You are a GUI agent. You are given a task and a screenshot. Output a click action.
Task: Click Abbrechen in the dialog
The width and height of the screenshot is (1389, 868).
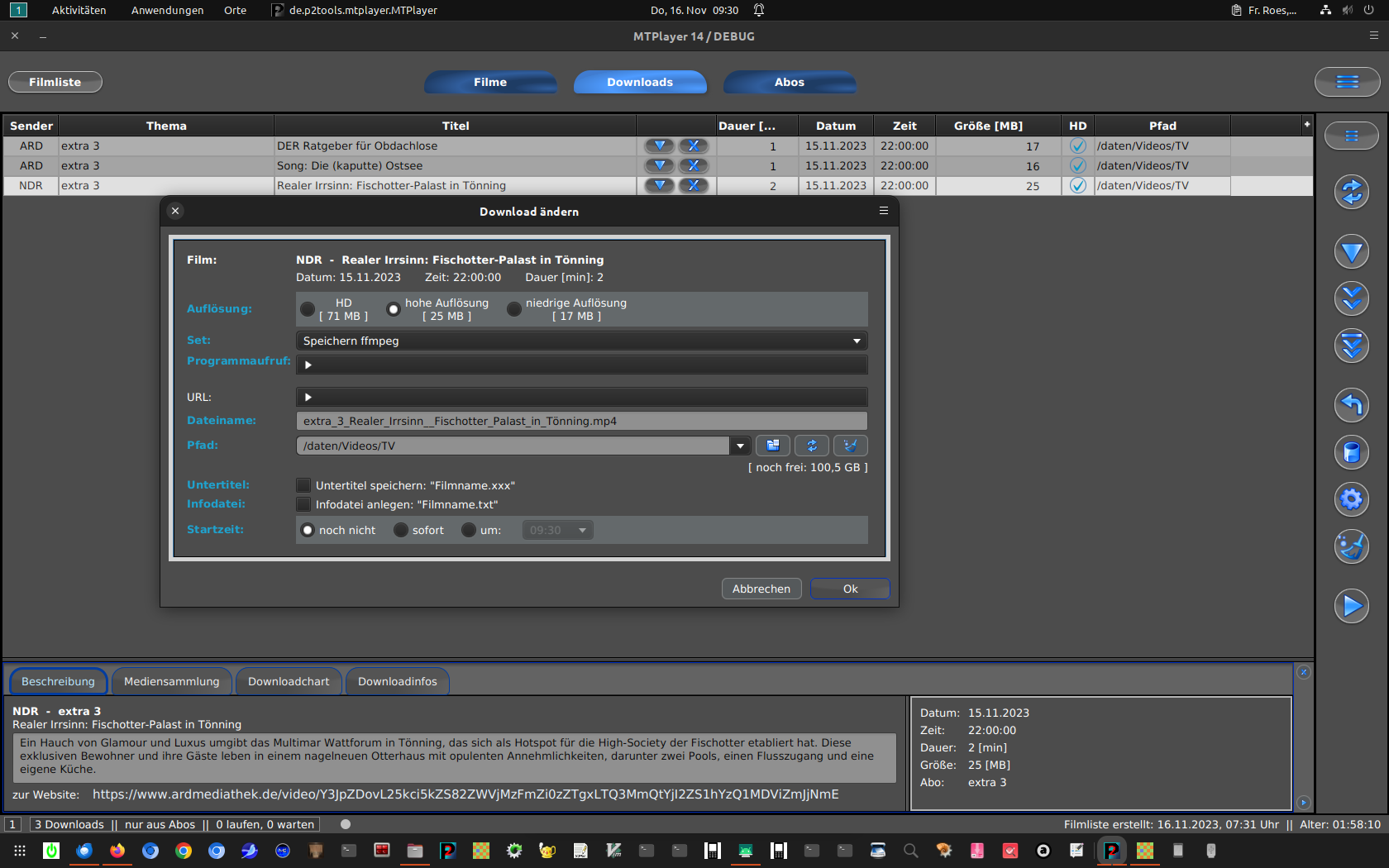coord(761,589)
